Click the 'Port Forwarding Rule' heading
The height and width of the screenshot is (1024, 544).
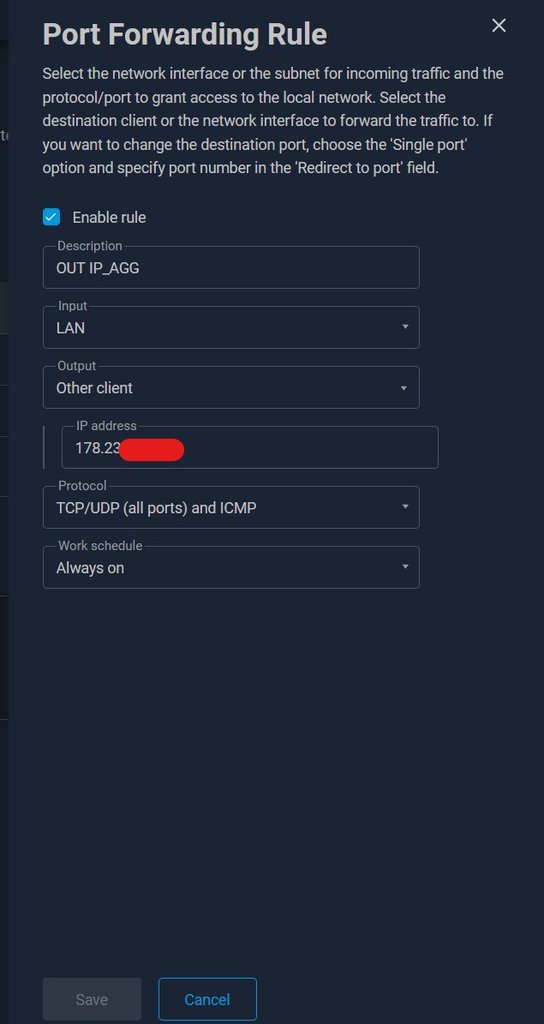[x=185, y=34]
